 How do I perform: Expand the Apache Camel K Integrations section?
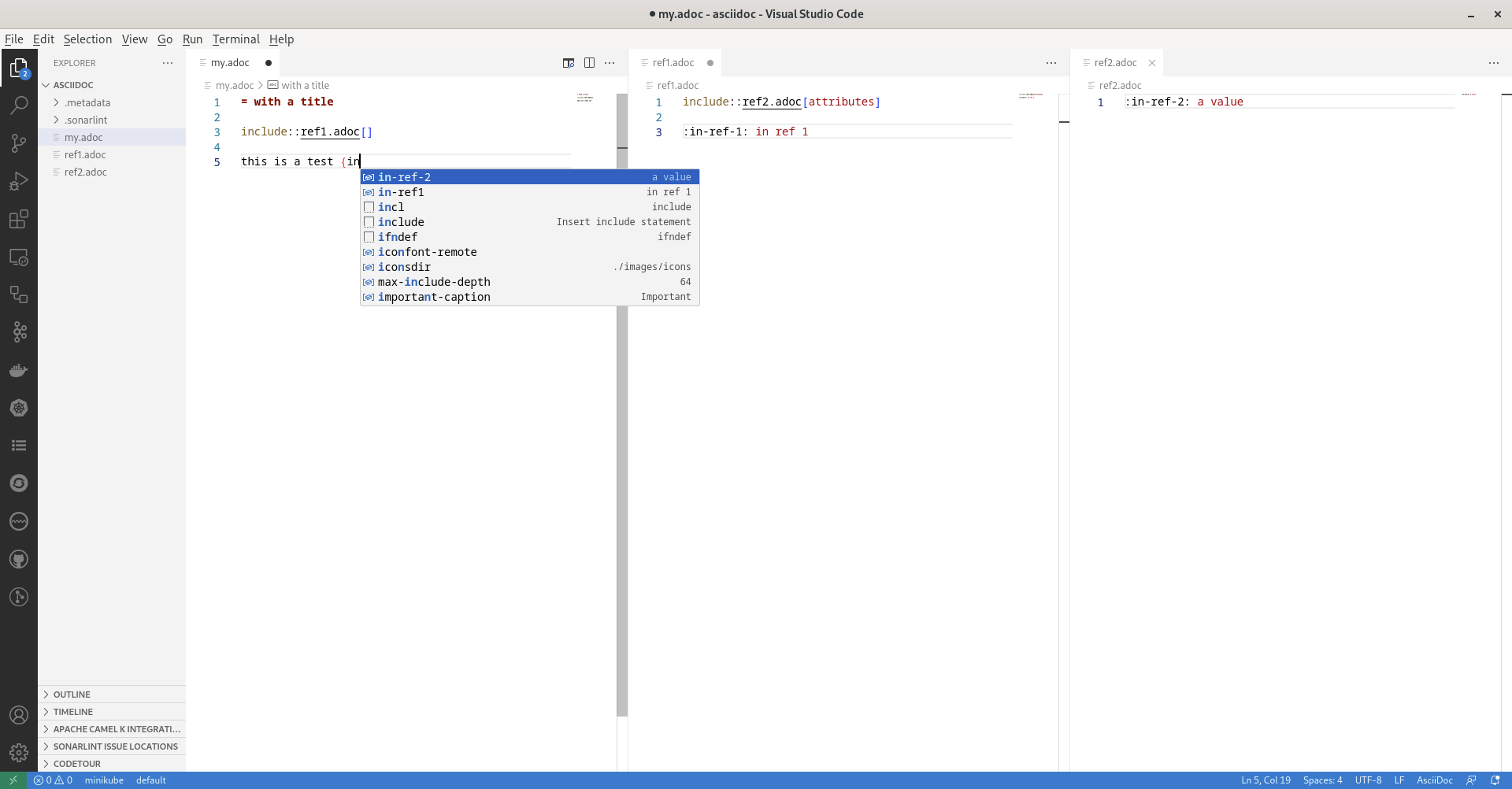[x=113, y=728]
